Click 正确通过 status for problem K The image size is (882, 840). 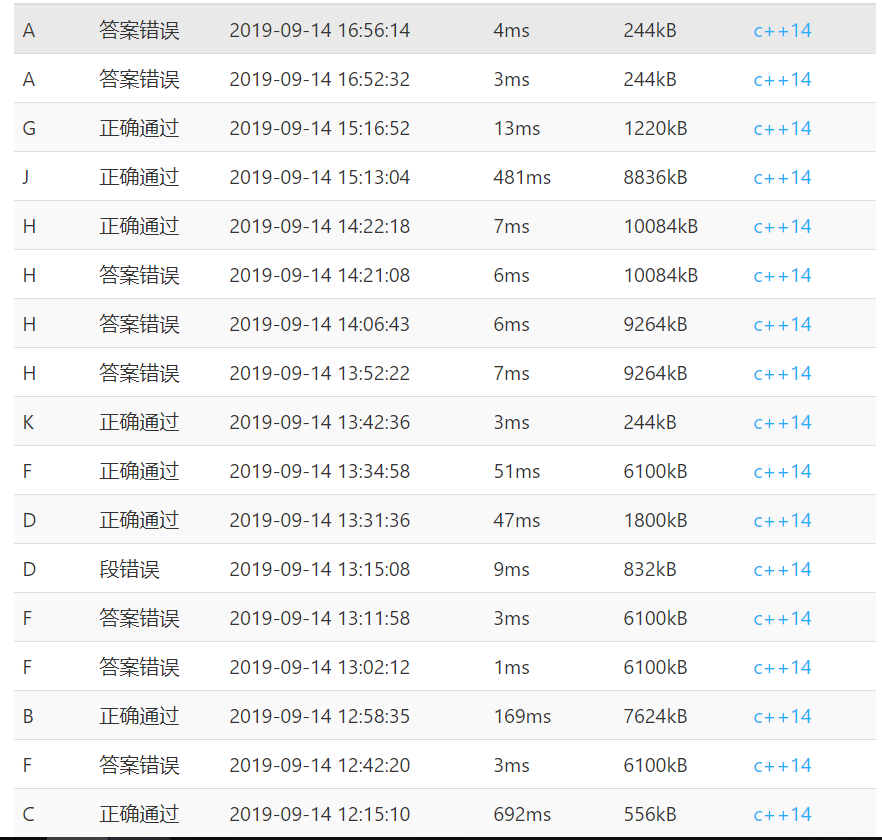[x=139, y=422]
